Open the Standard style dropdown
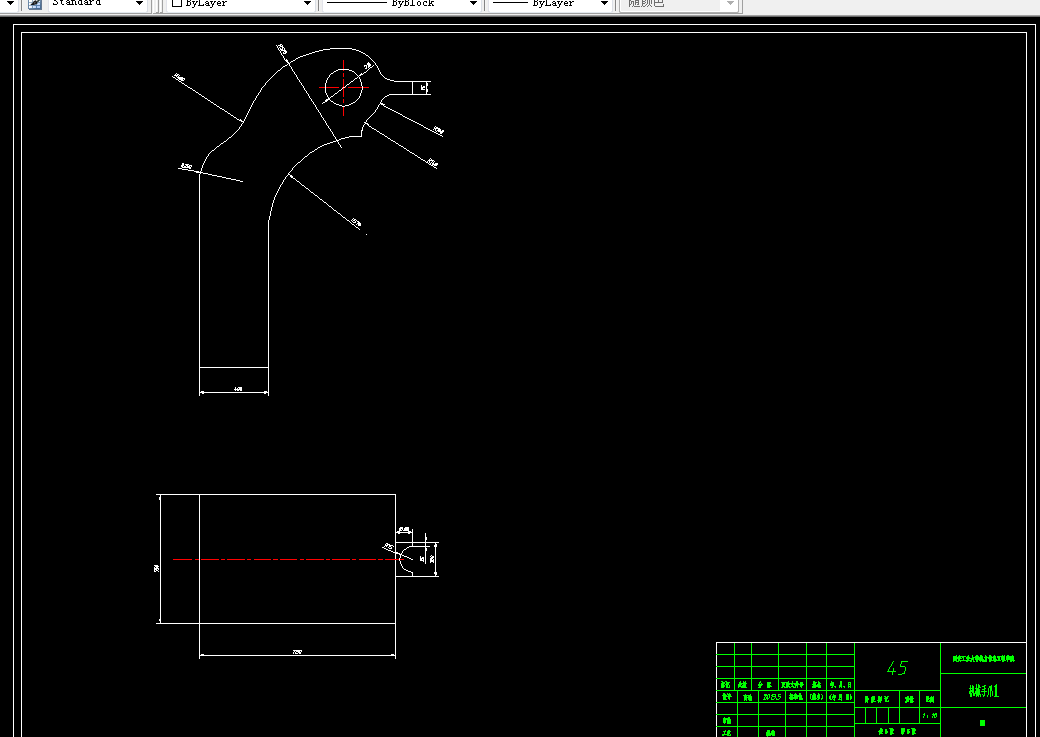Viewport: 1040px width, 737px height. point(98,3)
